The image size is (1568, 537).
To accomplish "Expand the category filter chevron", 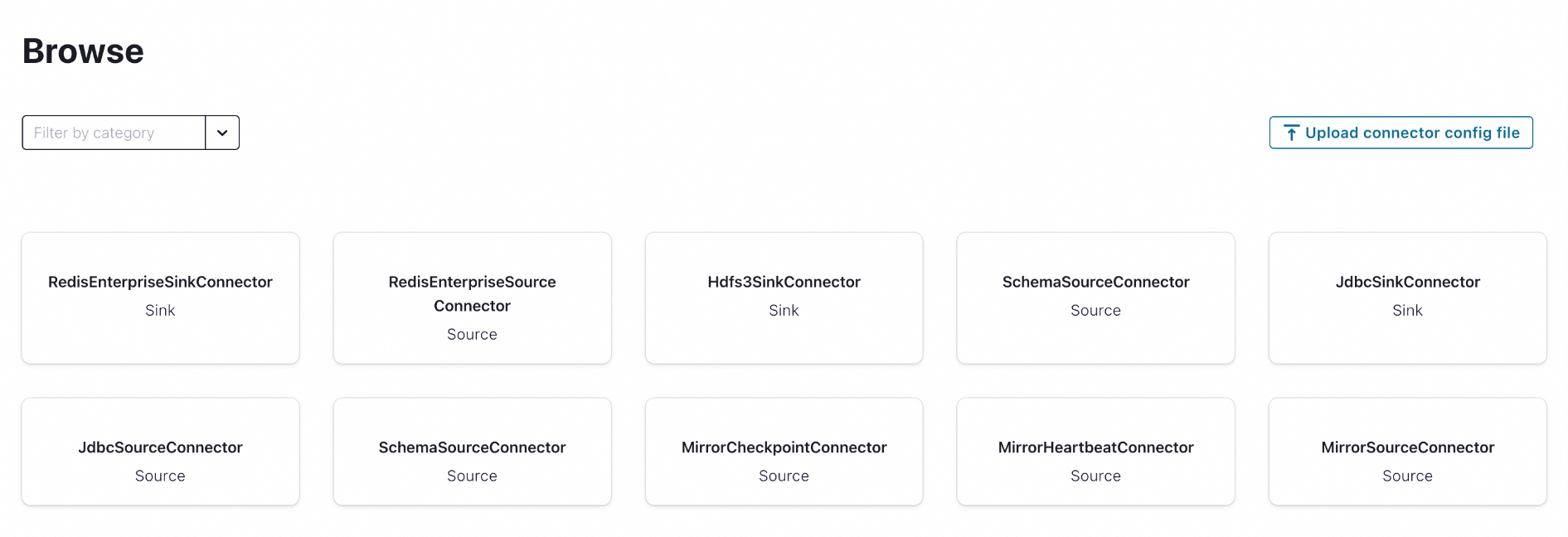I will tap(221, 133).
